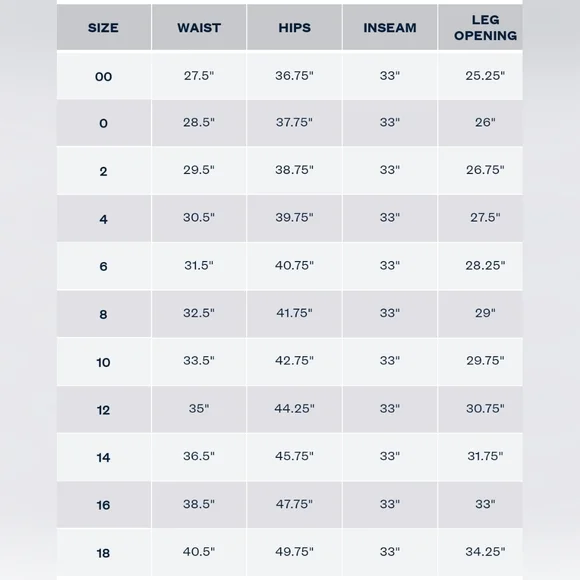Click the 44.25" hips measurement cell
580x580 pixels.
[x=294, y=408]
